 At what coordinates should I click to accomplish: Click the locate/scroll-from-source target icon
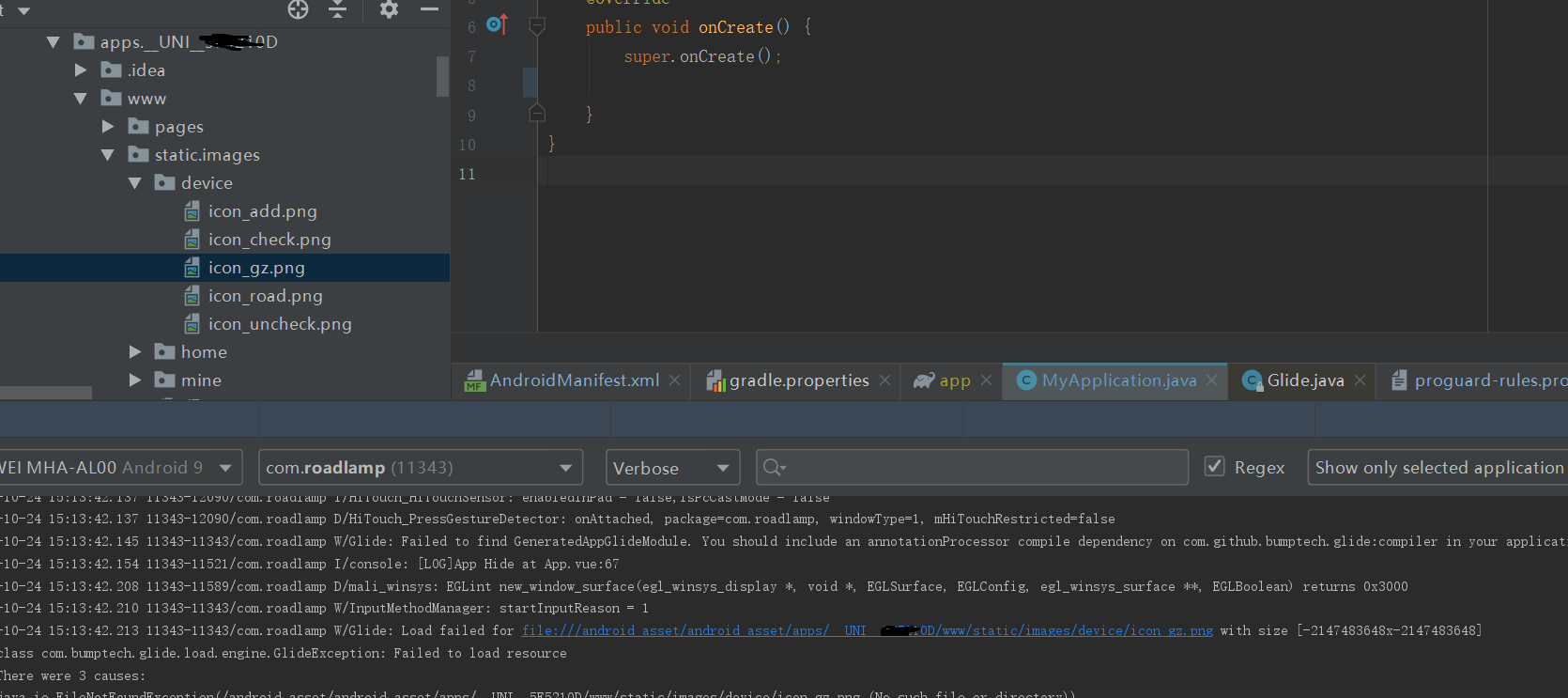click(298, 9)
